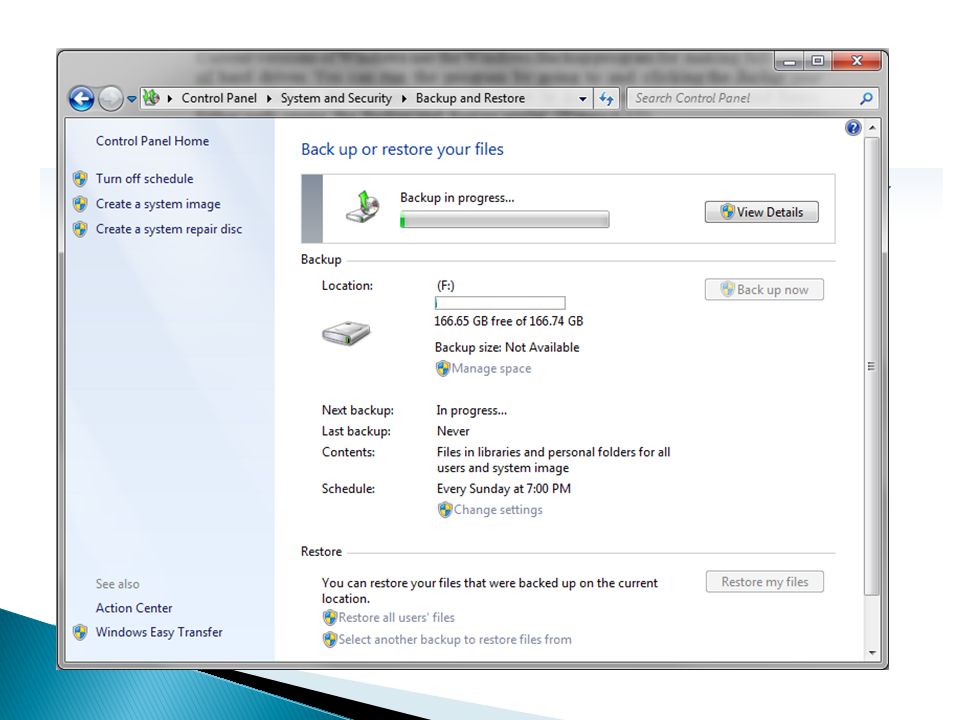
Task: Open the address bar history dropdown
Action: [582, 99]
